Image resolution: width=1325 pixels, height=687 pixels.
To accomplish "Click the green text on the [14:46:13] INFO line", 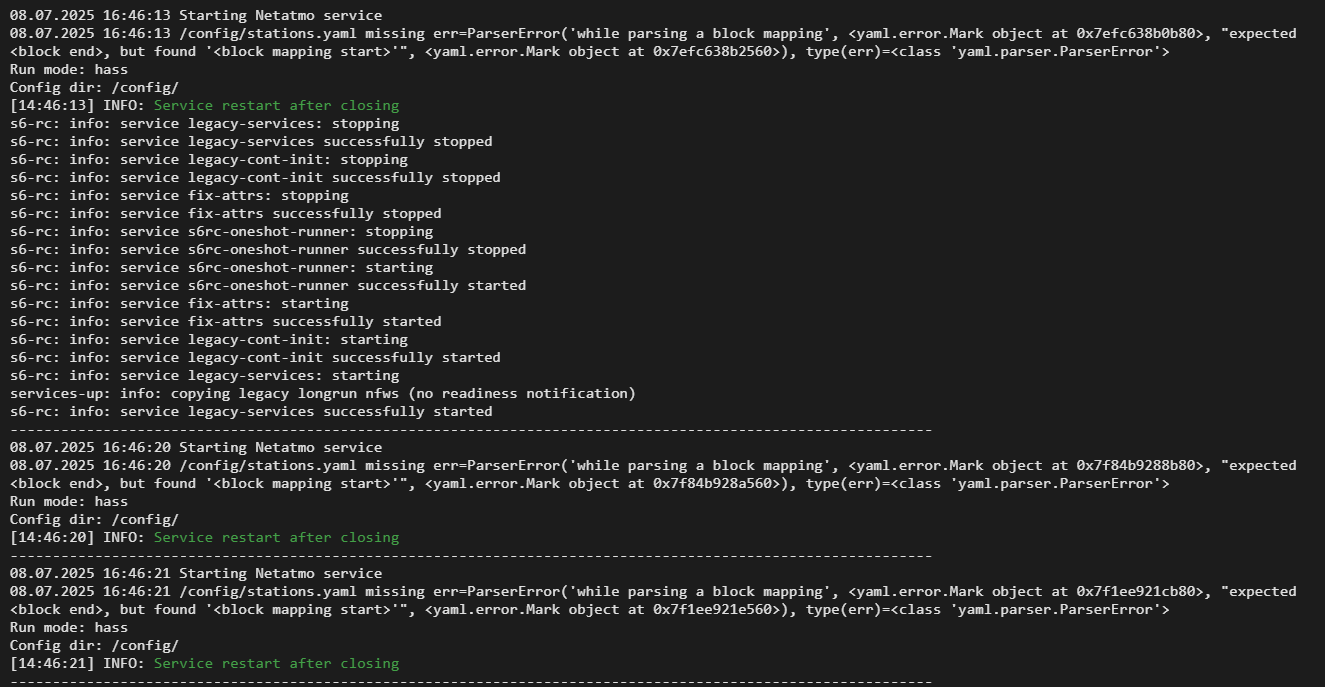I will pos(276,105).
